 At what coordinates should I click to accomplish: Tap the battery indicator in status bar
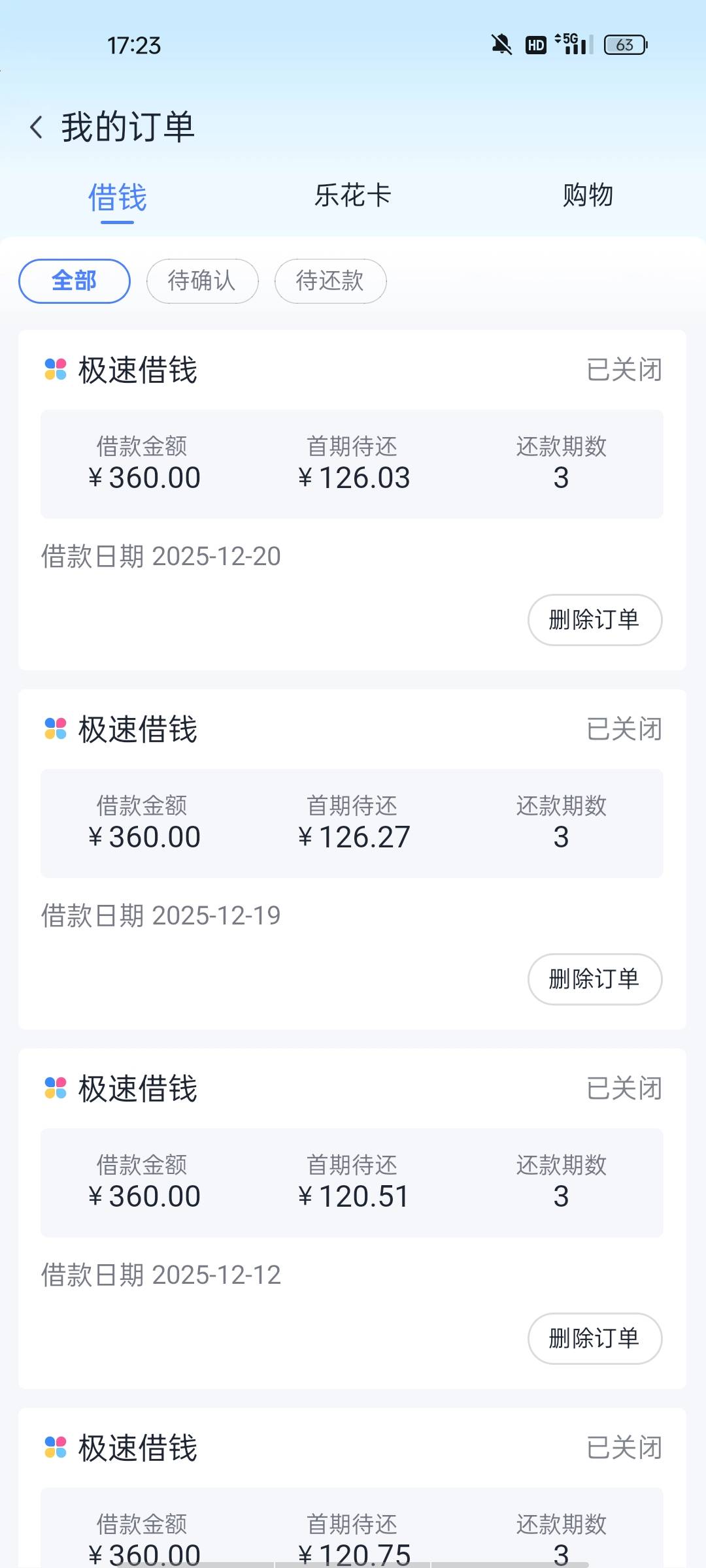(x=625, y=45)
